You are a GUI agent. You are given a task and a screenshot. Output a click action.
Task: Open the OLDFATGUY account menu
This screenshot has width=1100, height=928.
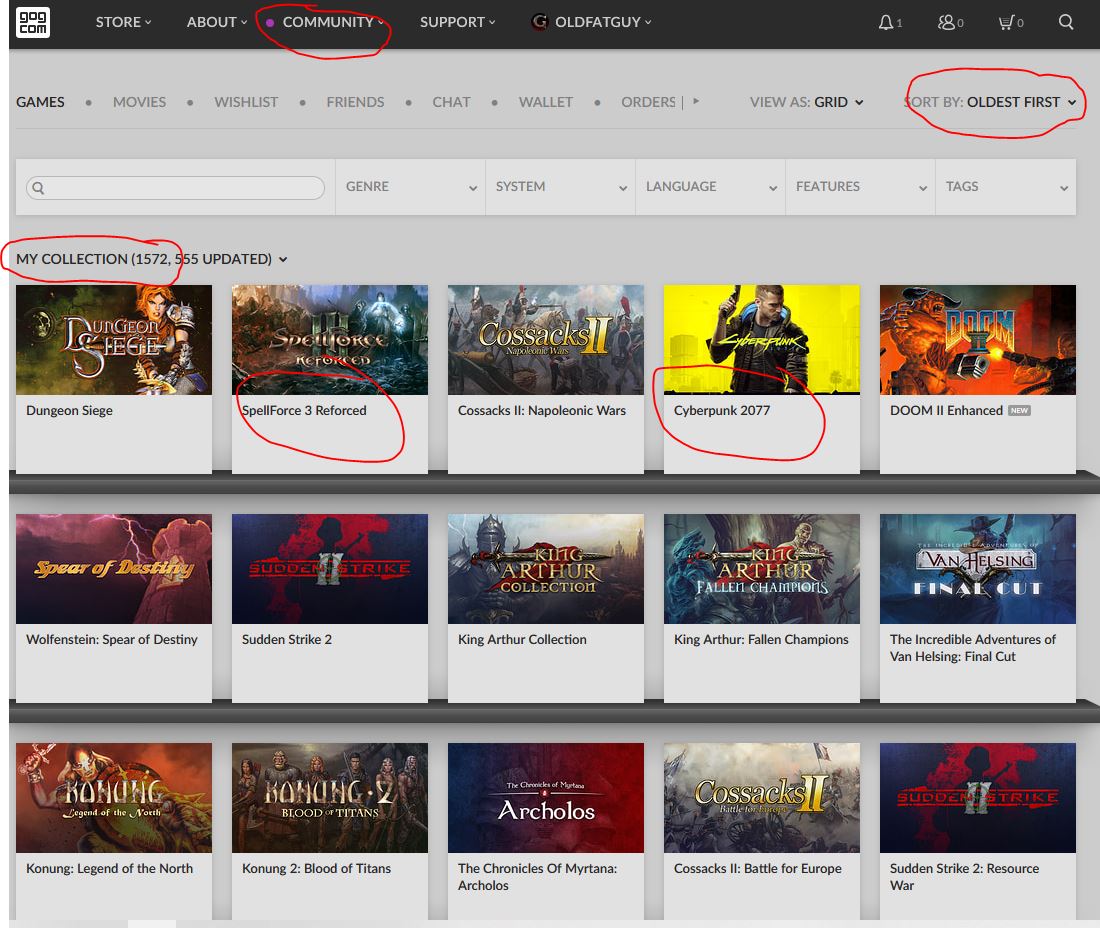coord(603,22)
